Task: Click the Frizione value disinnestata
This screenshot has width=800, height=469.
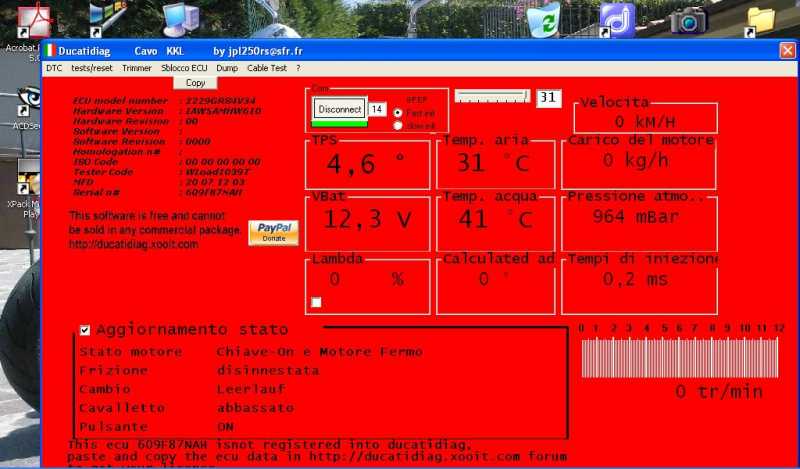Action: pyautogui.click(x=268, y=371)
